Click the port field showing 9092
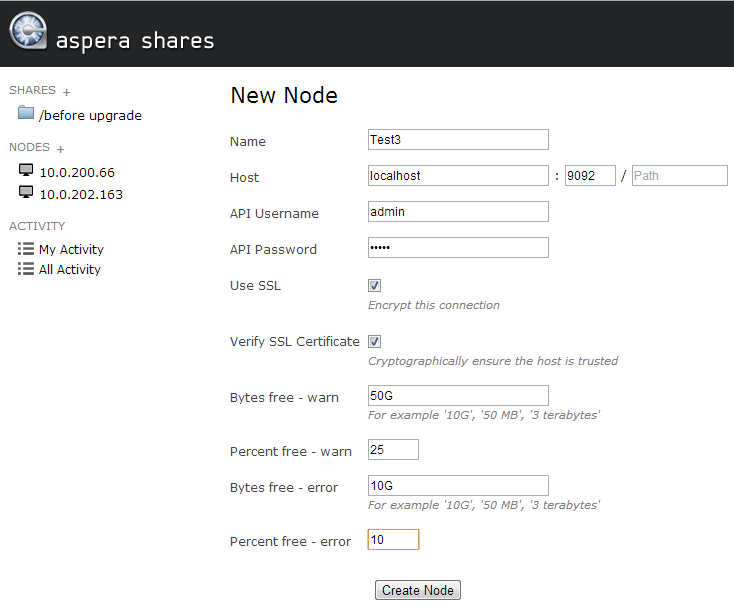This screenshot has height=607, width=734. pos(590,176)
